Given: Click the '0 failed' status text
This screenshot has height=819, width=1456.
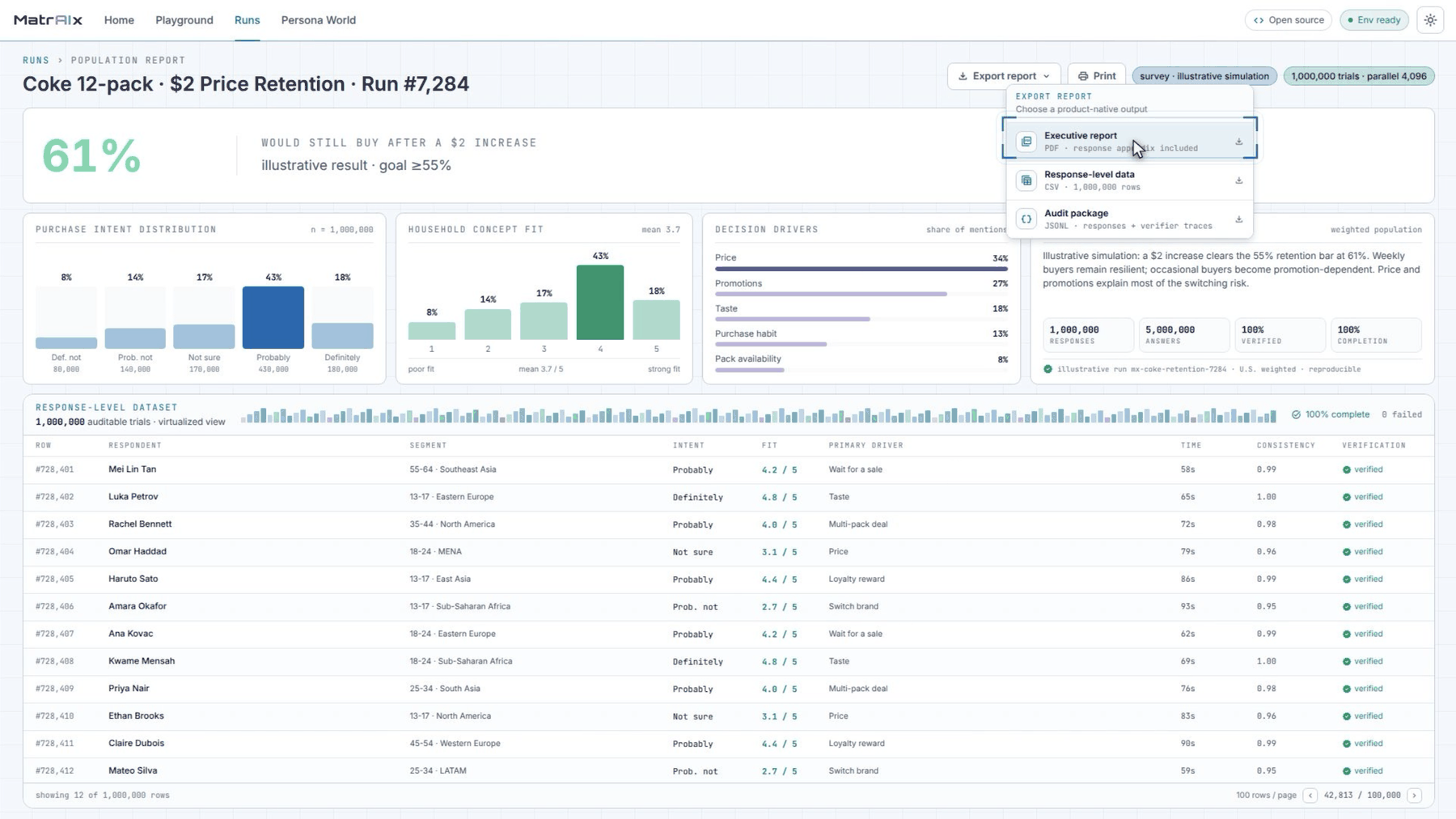Looking at the screenshot, I should (x=1401, y=414).
